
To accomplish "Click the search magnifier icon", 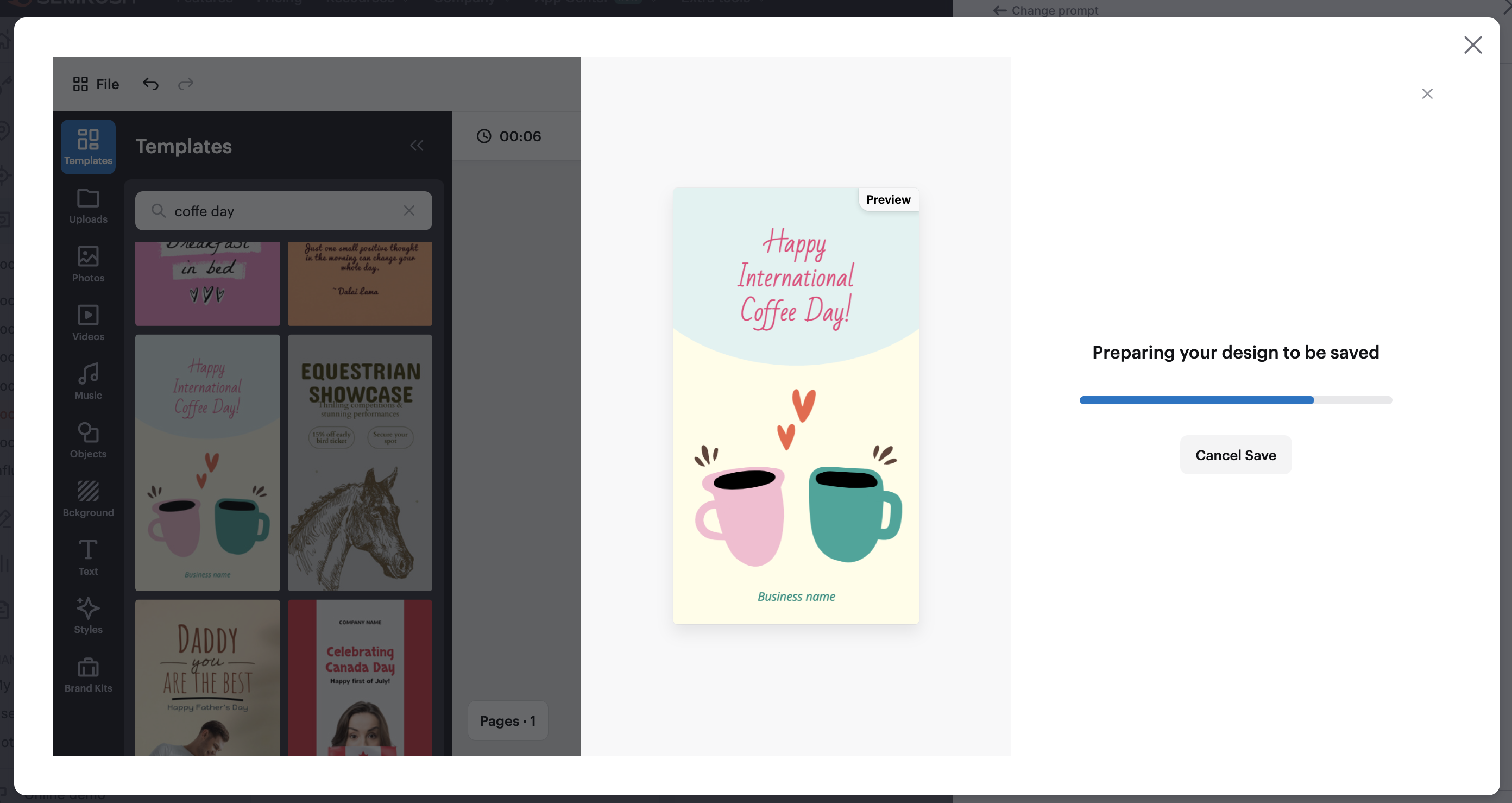I will (x=158, y=210).
